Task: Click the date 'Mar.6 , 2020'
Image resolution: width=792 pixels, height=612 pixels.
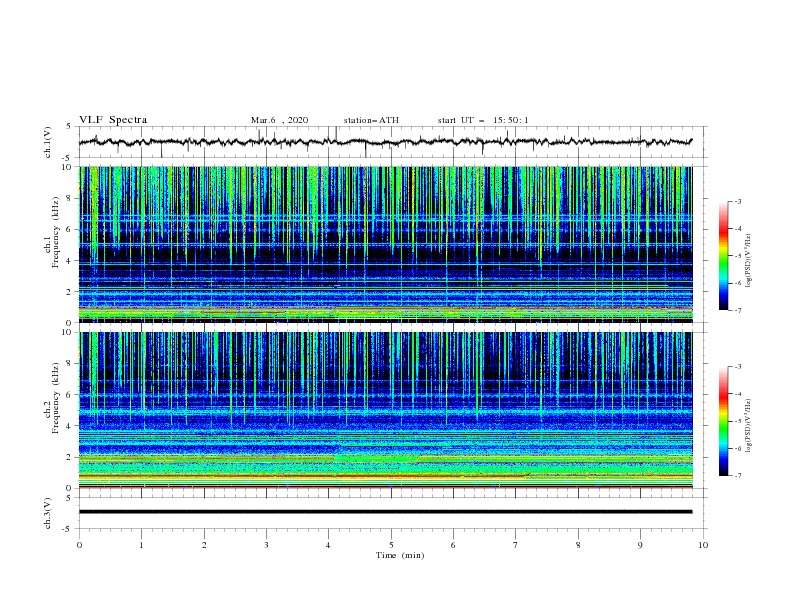Action: (x=279, y=120)
